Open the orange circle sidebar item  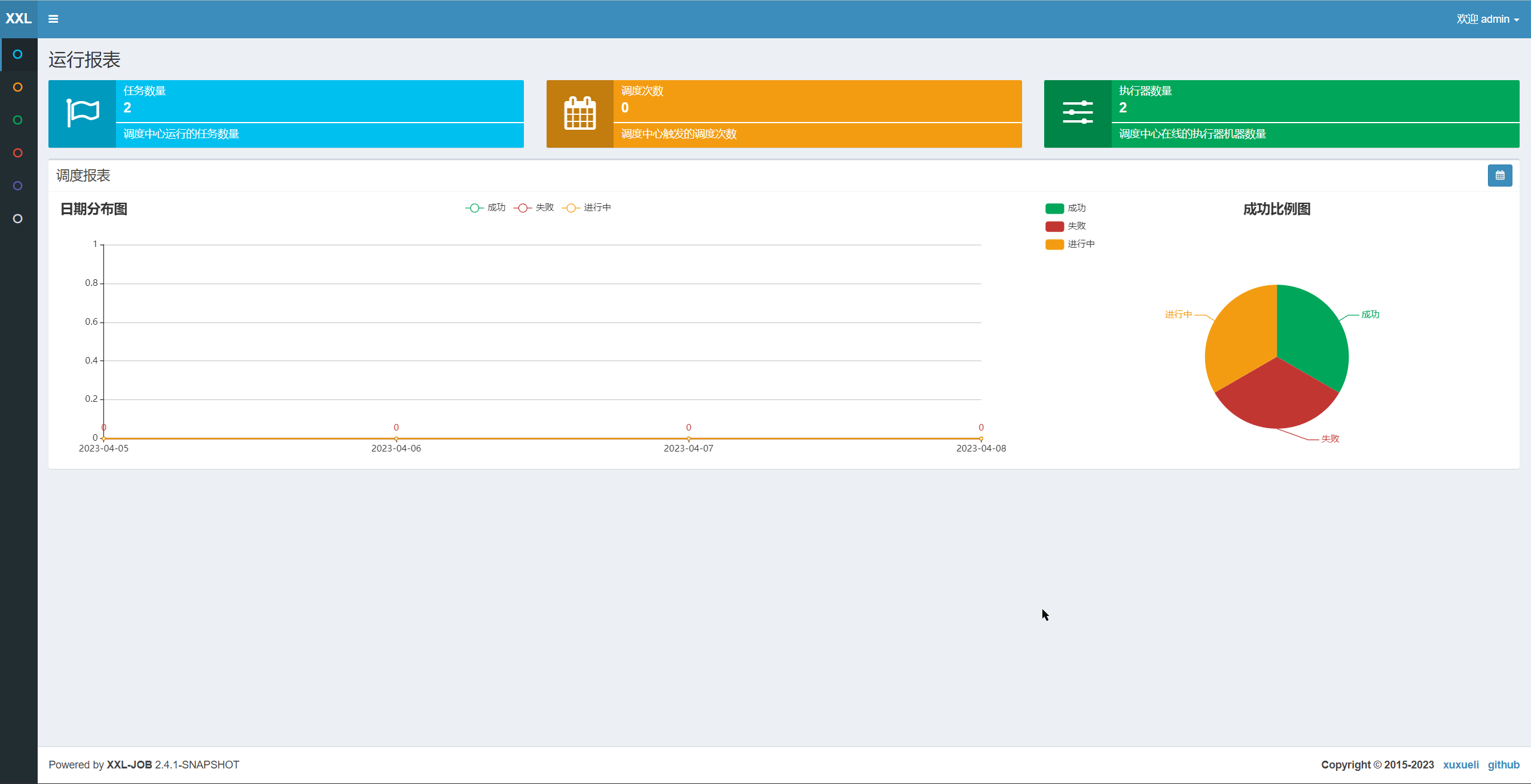coord(18,87)
